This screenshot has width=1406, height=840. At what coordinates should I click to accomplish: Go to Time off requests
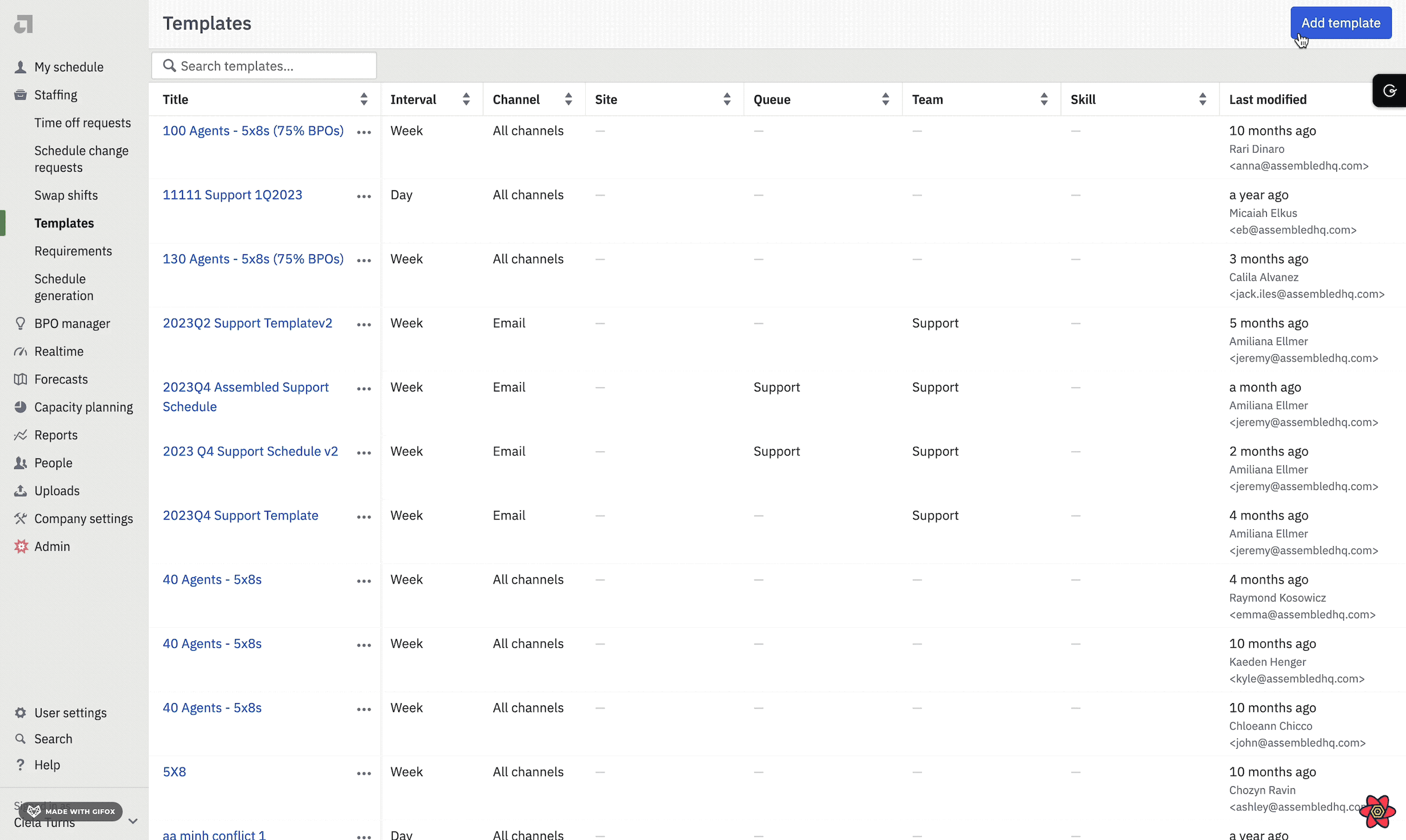(x=82, y=123)
